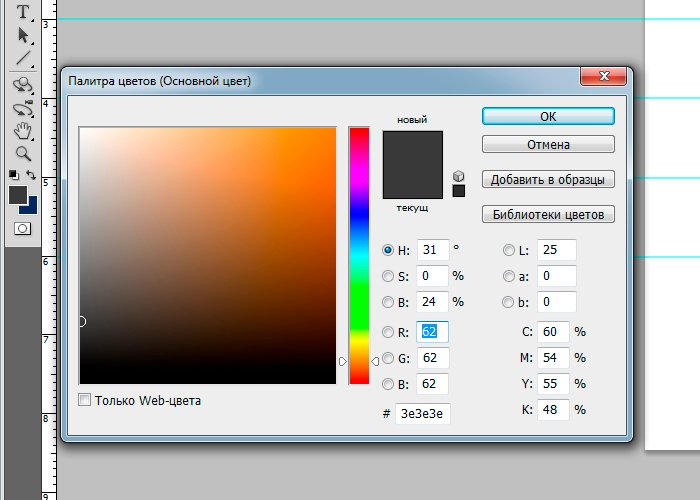Confirm color with the OK button

pos(547,116)
